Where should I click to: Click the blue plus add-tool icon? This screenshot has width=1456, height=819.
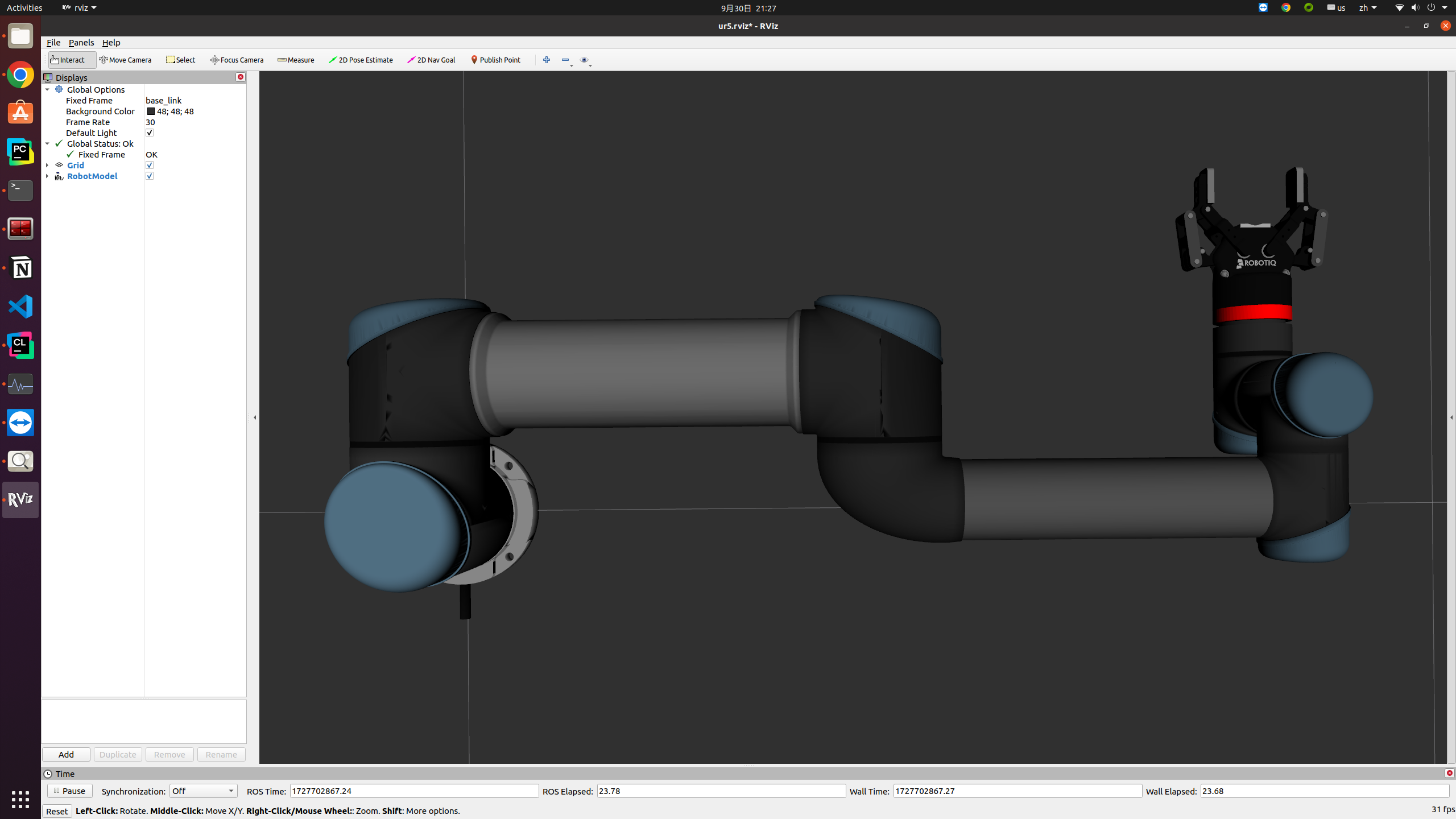pos(547,60)
